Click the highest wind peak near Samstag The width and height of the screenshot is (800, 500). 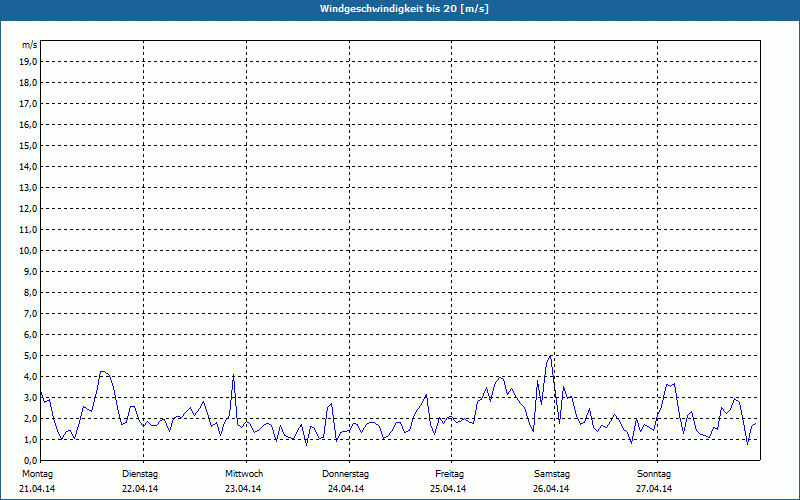[x=550, y=355]
